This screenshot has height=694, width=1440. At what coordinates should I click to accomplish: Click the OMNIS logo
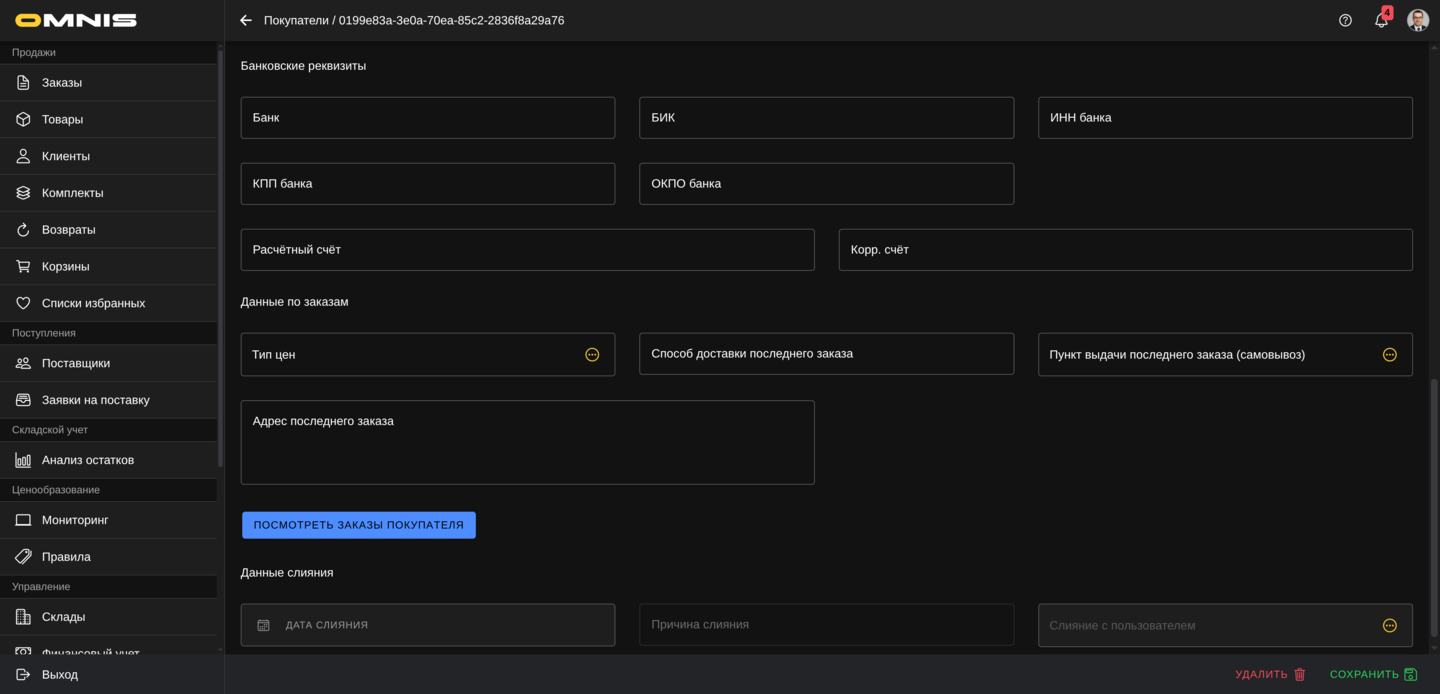click(76, 20)
